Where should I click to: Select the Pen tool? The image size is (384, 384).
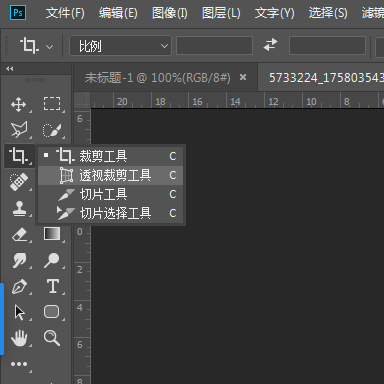[x=20, y=287]
